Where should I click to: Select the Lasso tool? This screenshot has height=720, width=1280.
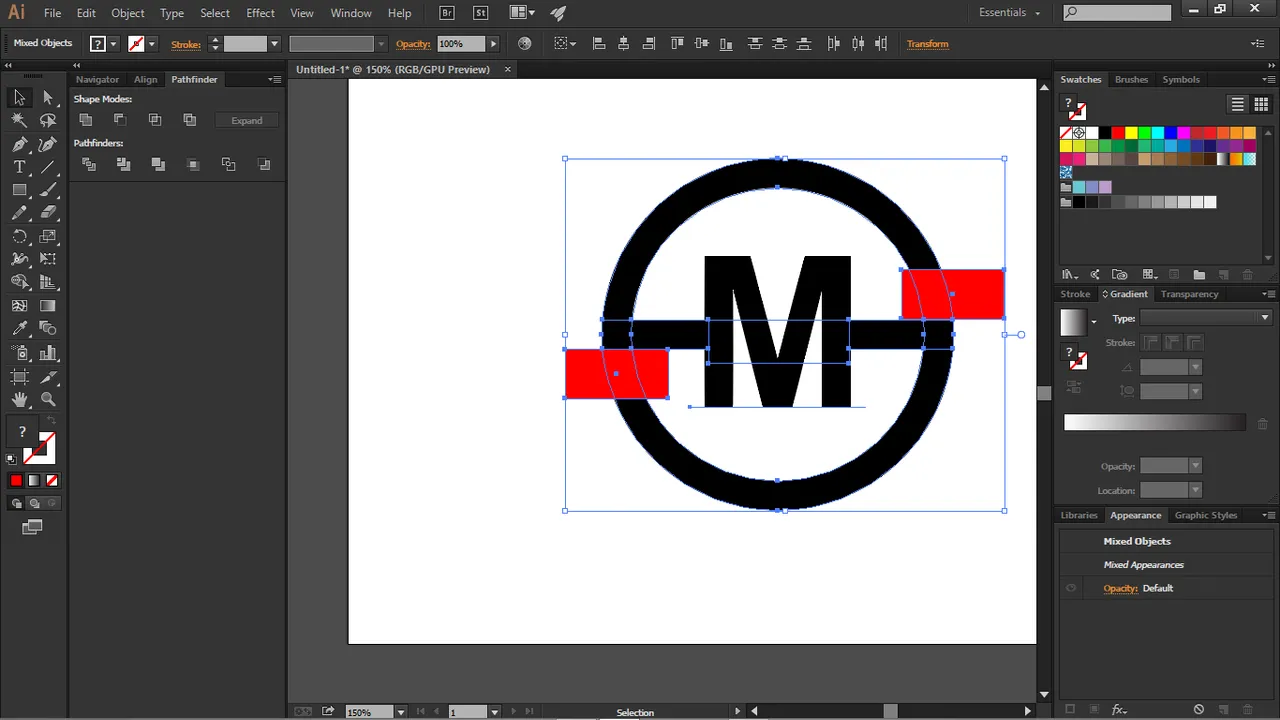(48, 120)
